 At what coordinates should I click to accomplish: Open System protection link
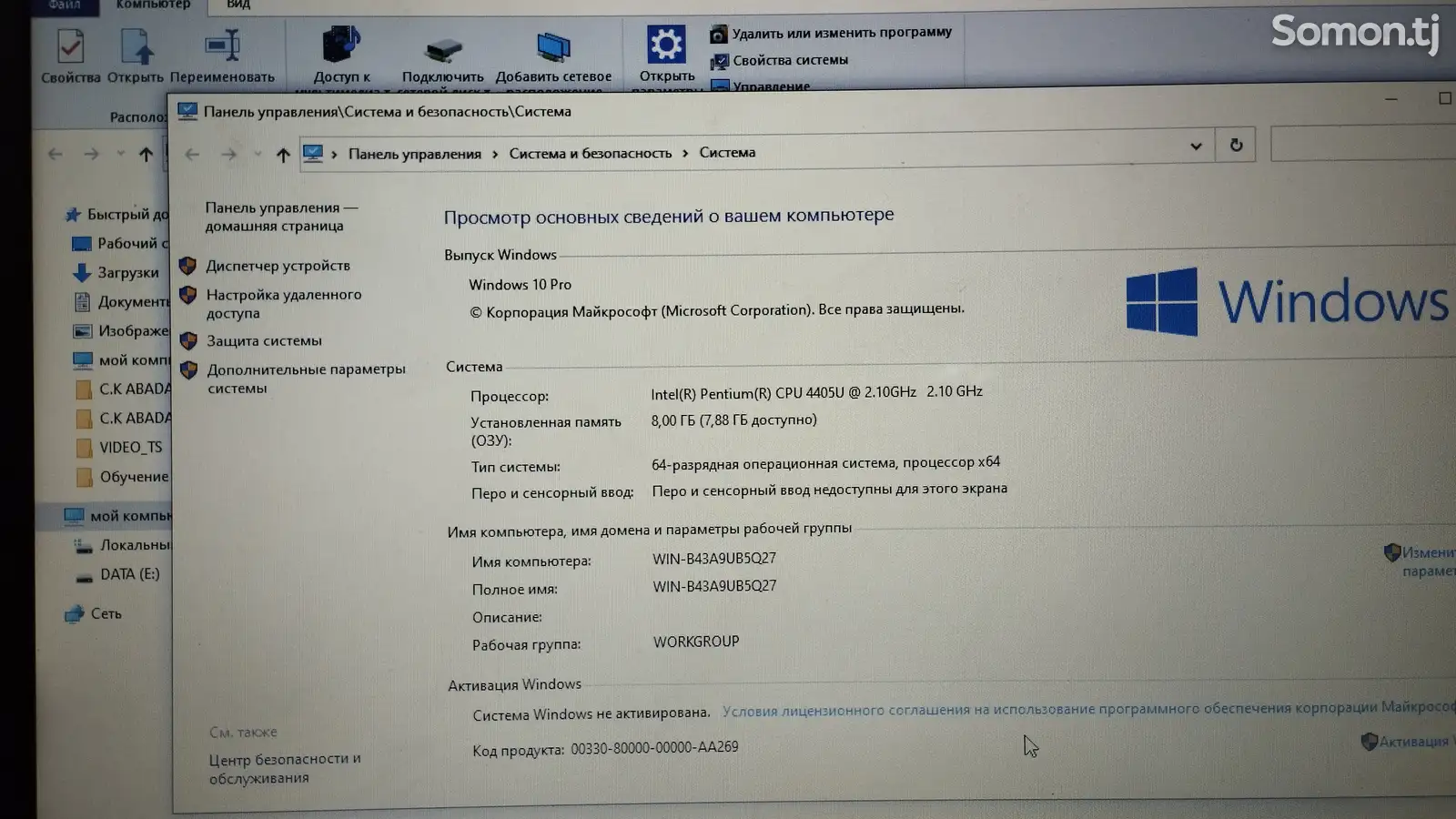pos(264,340)
